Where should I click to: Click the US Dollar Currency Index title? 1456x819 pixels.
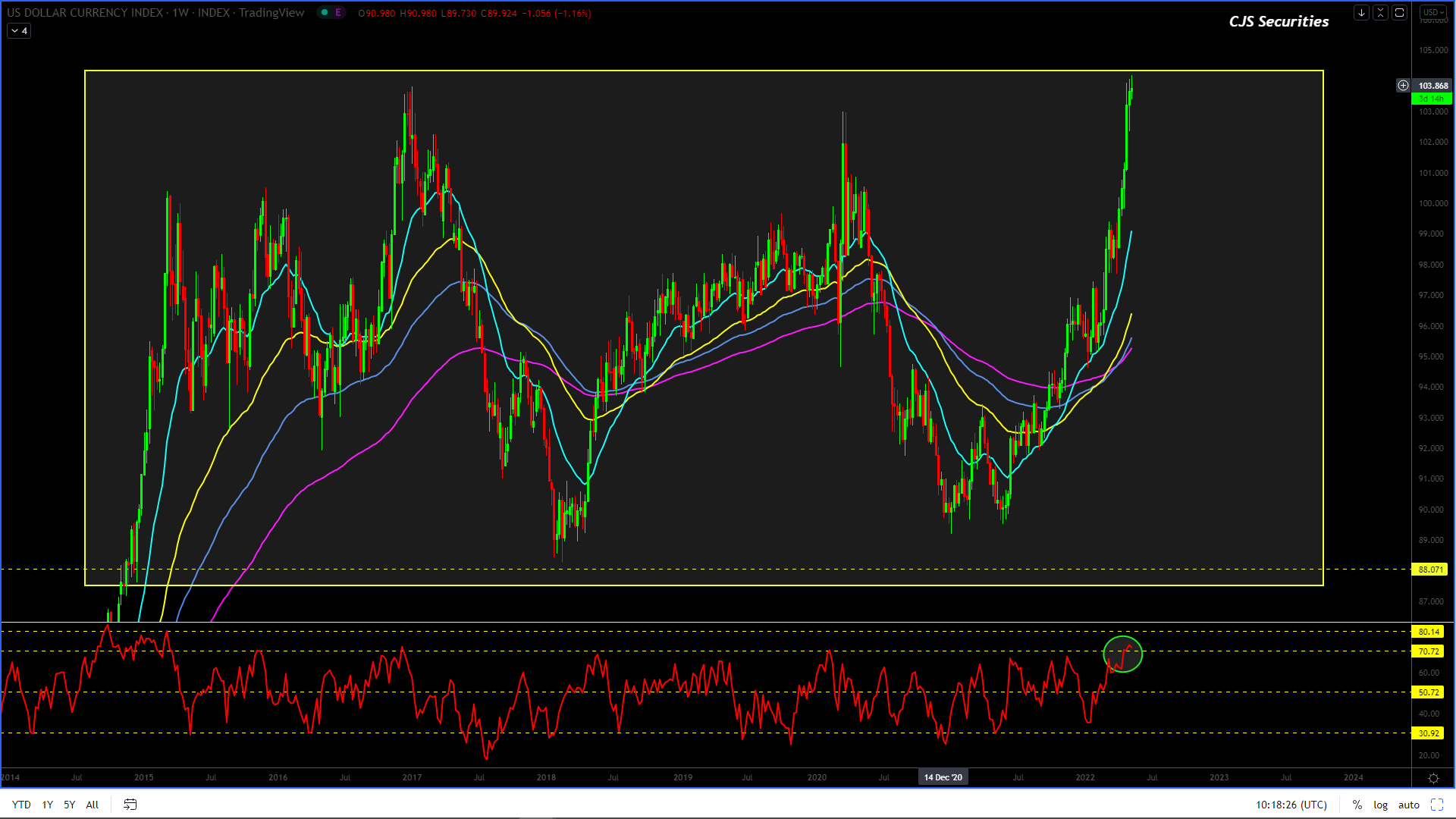pos(85,13)
